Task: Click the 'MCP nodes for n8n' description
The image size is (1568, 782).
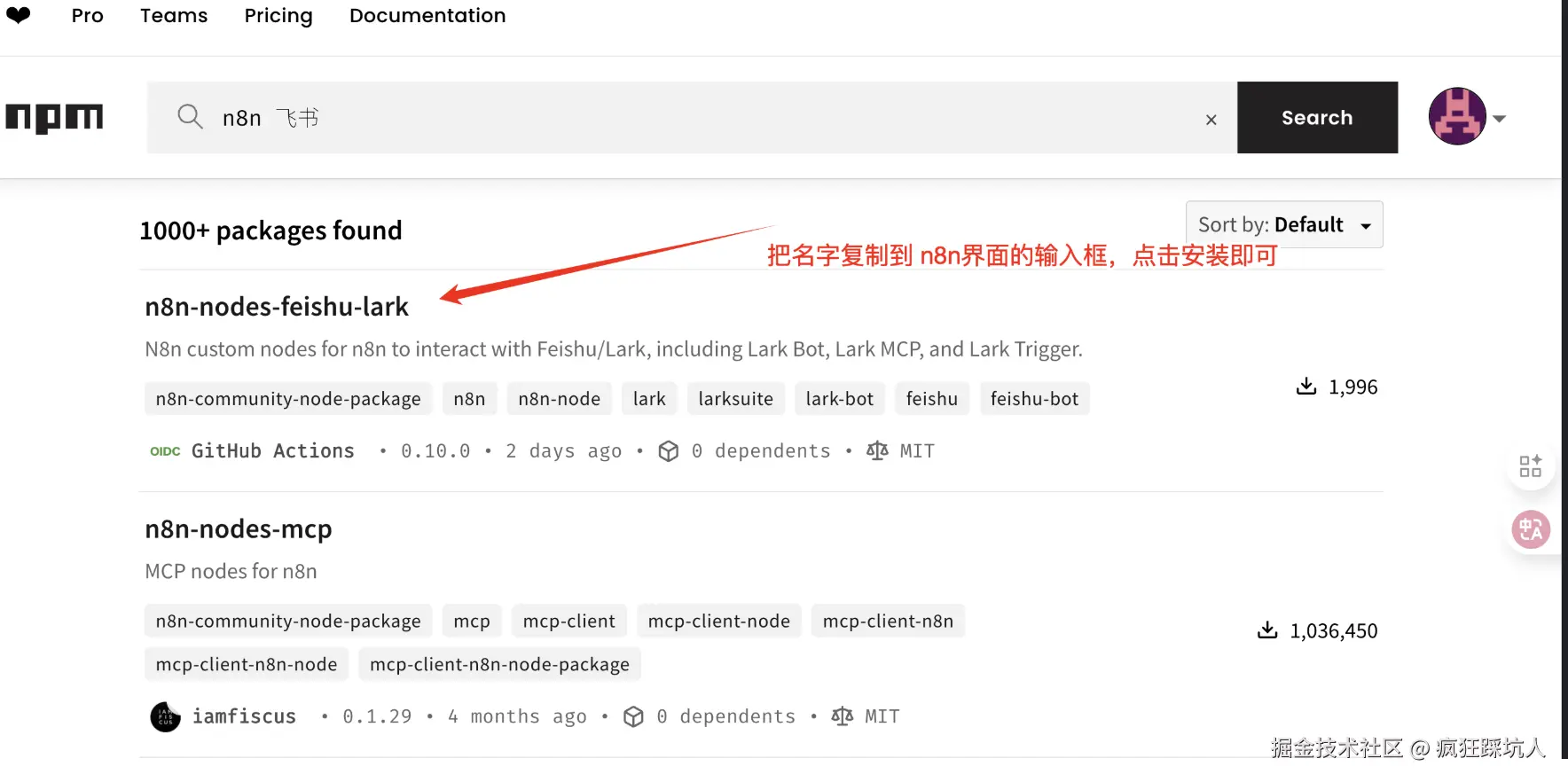Action: [231, 572]
